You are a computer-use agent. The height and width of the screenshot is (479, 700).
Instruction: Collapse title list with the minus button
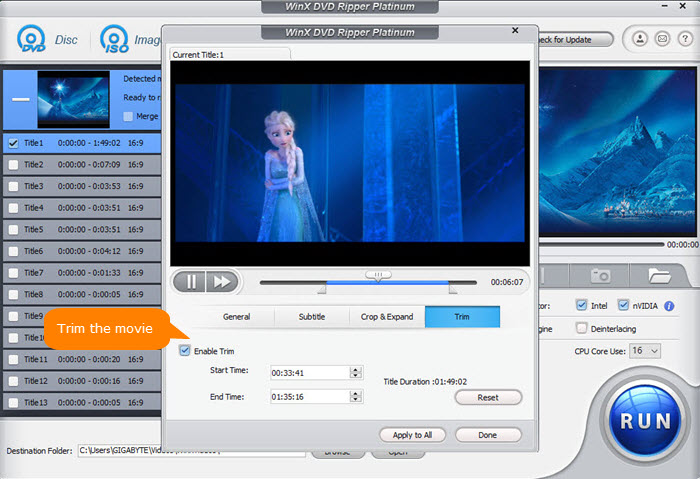pyautogui.click(x=21, y=100)
